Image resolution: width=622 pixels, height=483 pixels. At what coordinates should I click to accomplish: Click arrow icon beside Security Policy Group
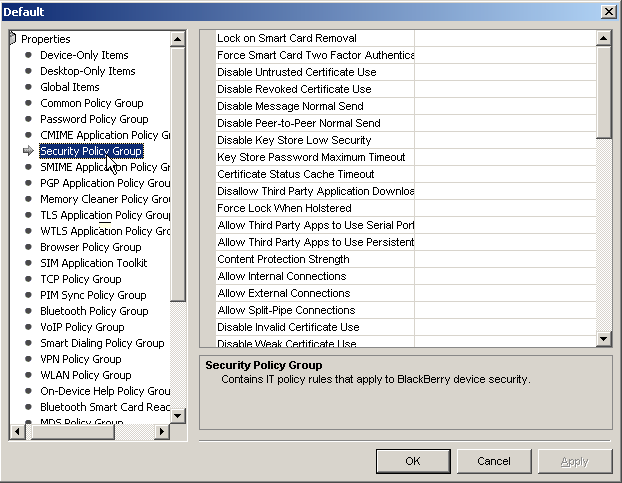[28, 151]
